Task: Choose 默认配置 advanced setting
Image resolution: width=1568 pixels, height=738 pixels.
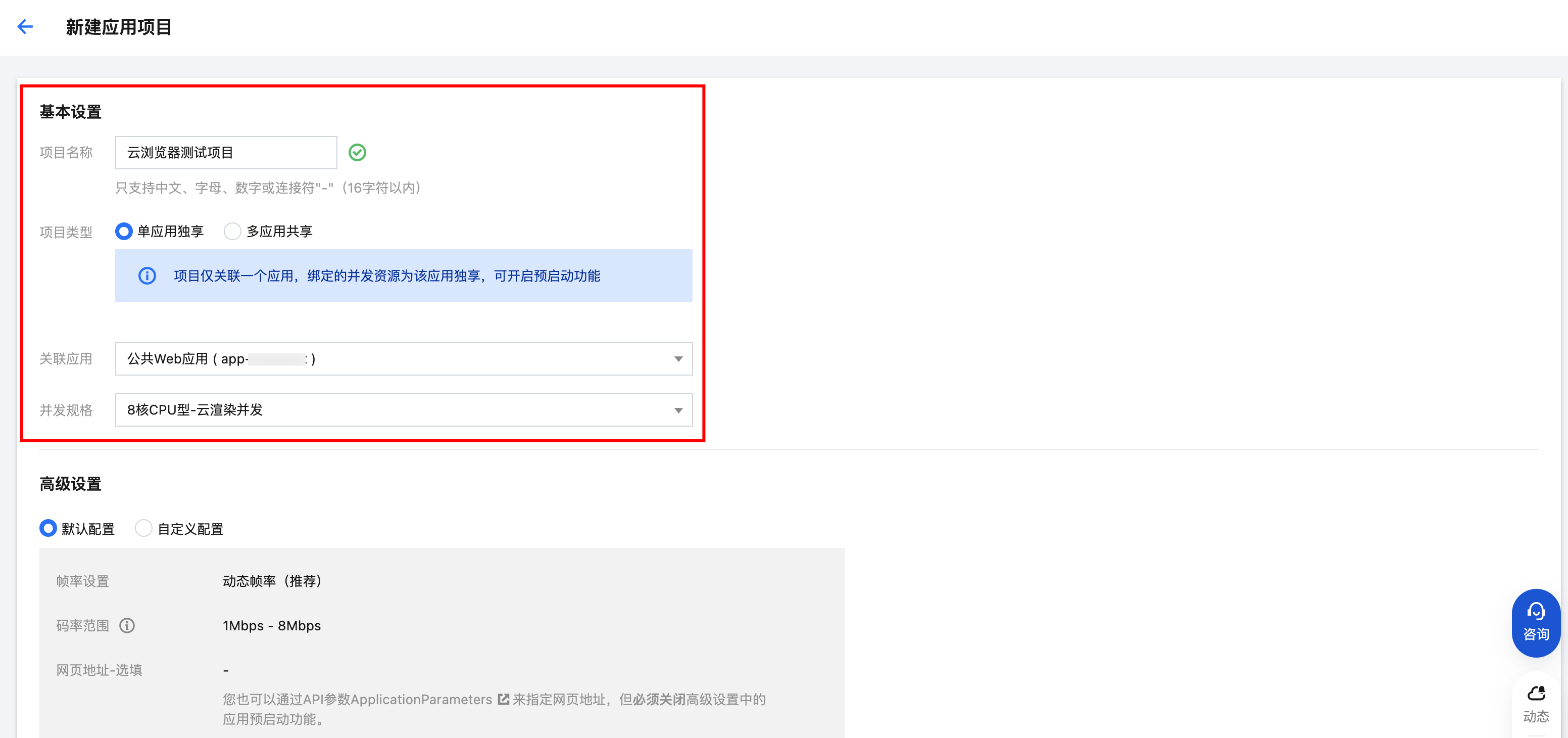Action: (x=48, y=528)
